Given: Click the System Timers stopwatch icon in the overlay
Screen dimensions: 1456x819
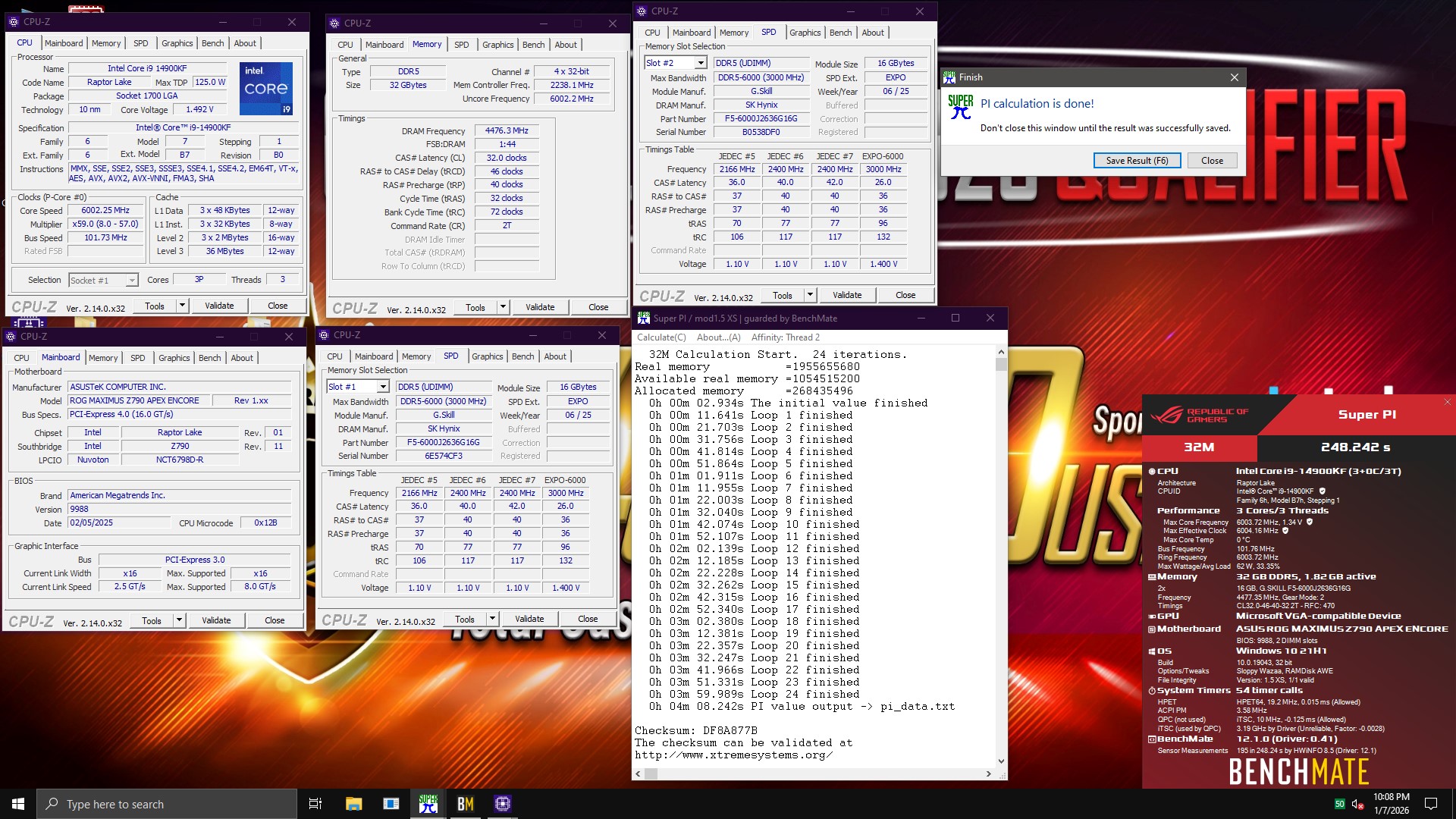Looking at the screenshot, I should pos(1152,691).
